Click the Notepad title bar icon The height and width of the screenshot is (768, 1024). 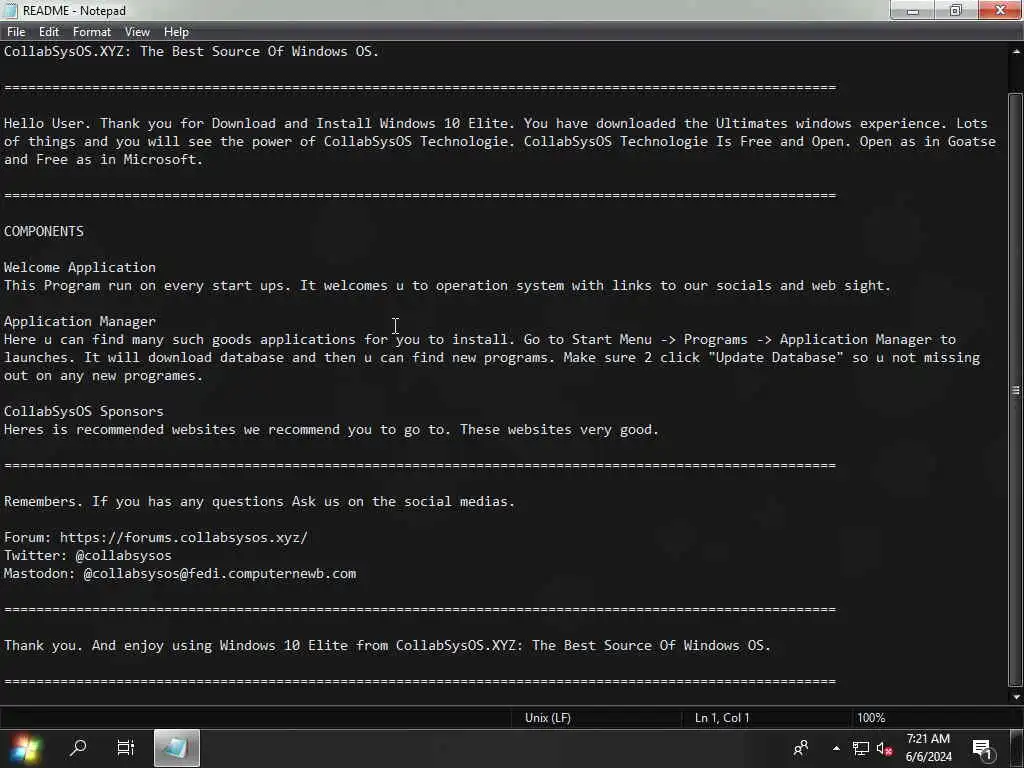click(x=10, y=10)
